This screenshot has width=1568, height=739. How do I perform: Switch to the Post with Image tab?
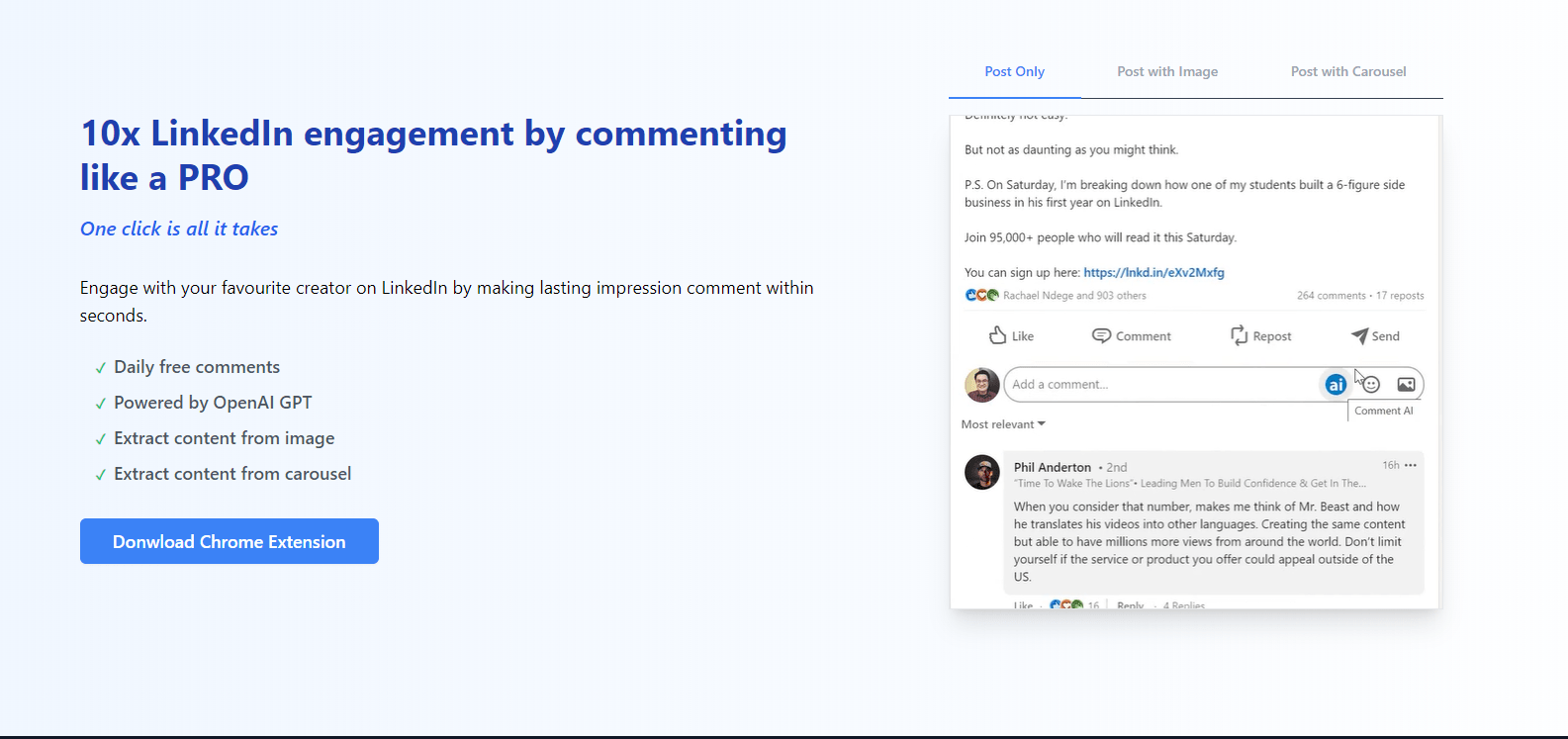(1167, 71)
